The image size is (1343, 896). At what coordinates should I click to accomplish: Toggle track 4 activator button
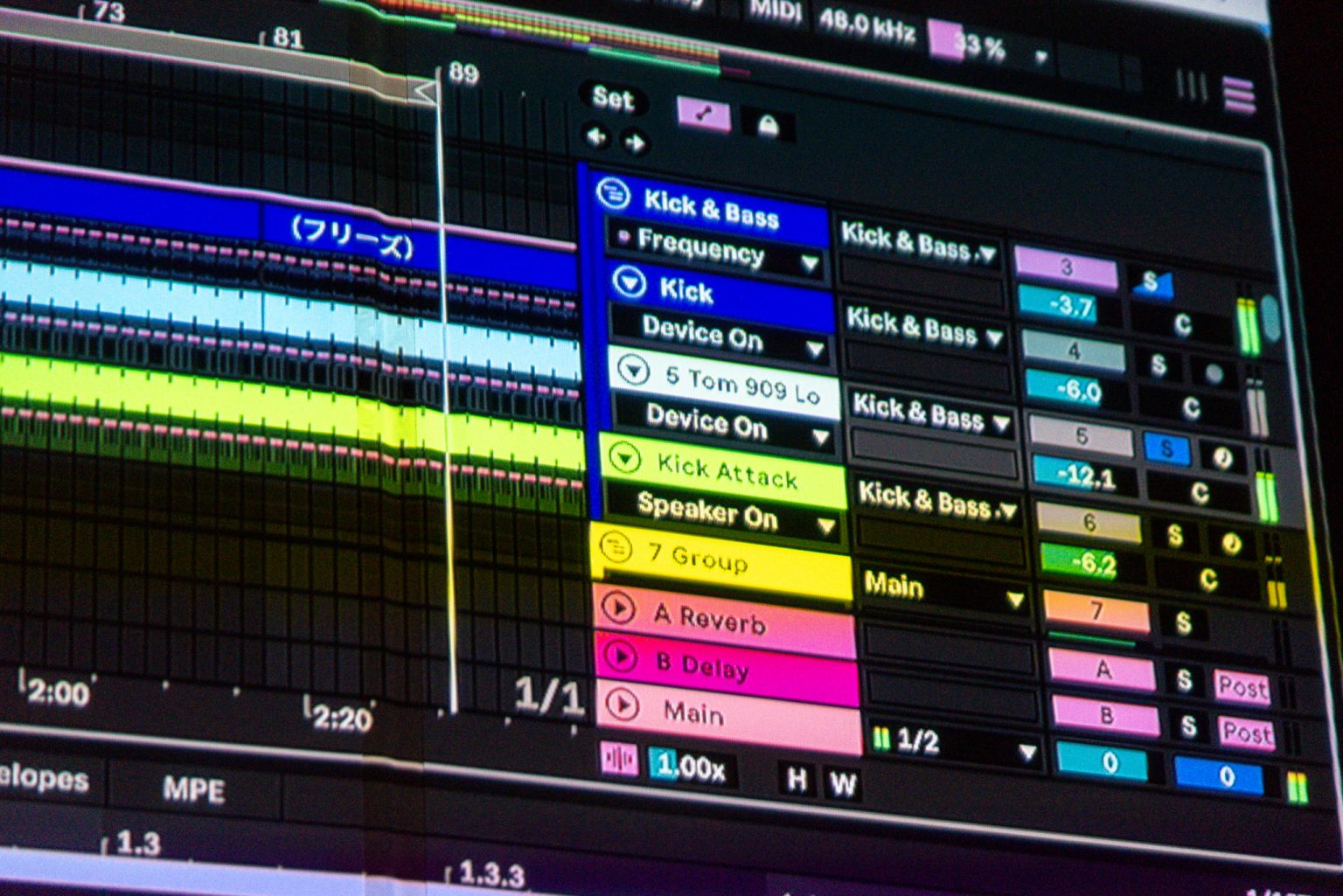pyautogui.click(x=1074, y=351)
